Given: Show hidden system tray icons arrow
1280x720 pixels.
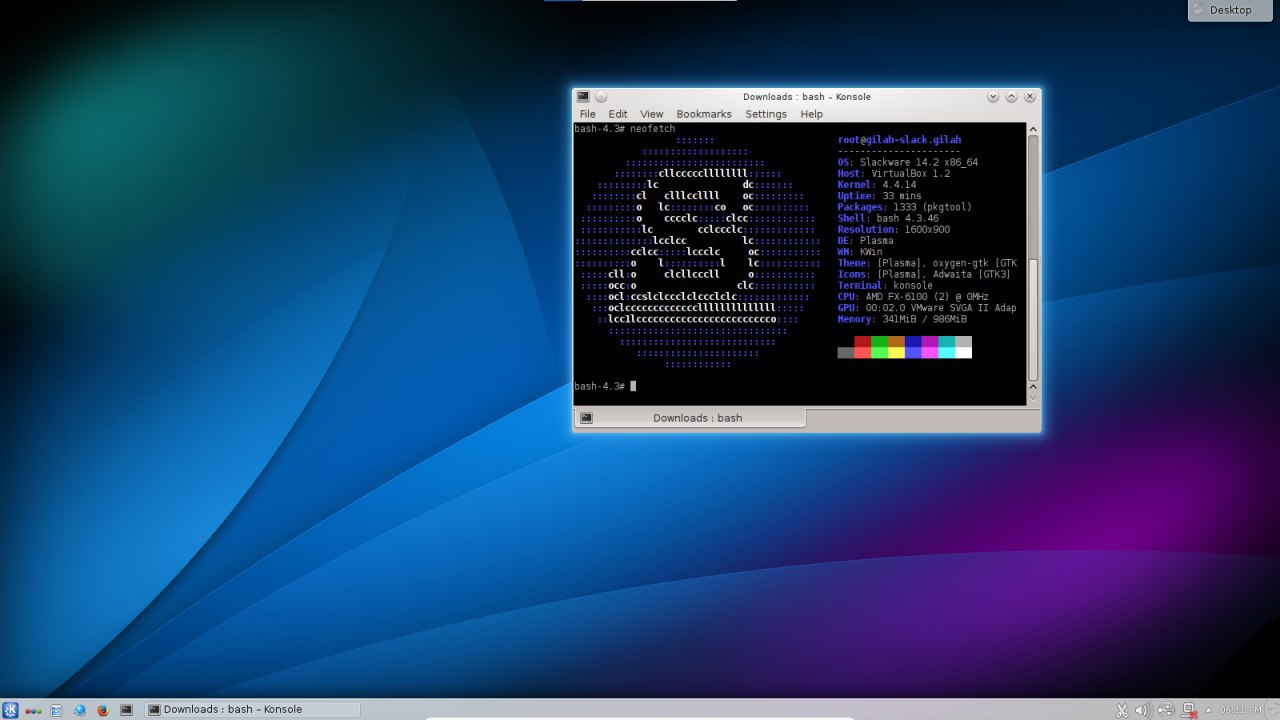Looking at the screenshot, I should (1208, 710).
